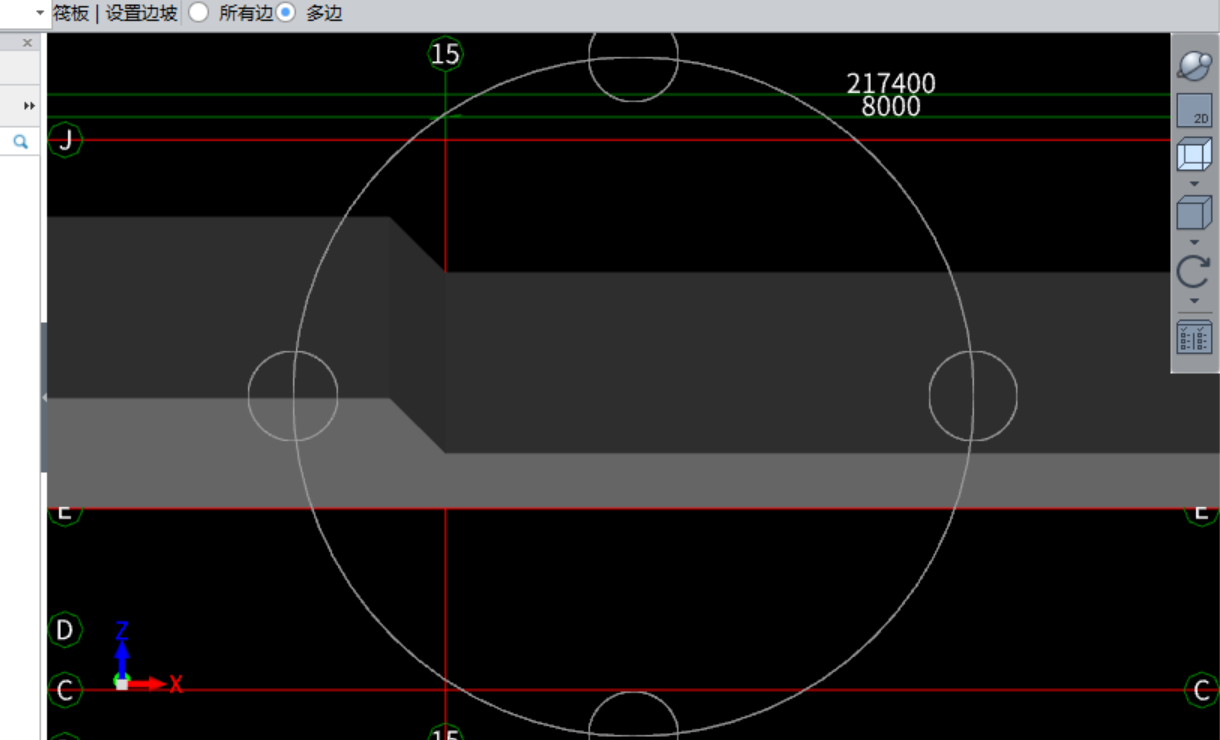The image size is (1220, 740).
Task: Click the 筏板 label in toolbar
Action: 70,13
